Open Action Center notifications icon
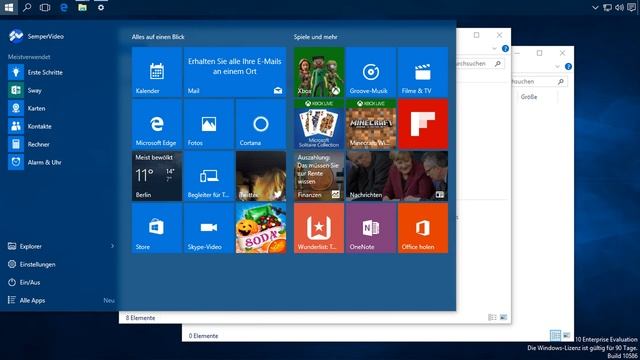Screen dimensions: 640x360 tap(632, 7)
